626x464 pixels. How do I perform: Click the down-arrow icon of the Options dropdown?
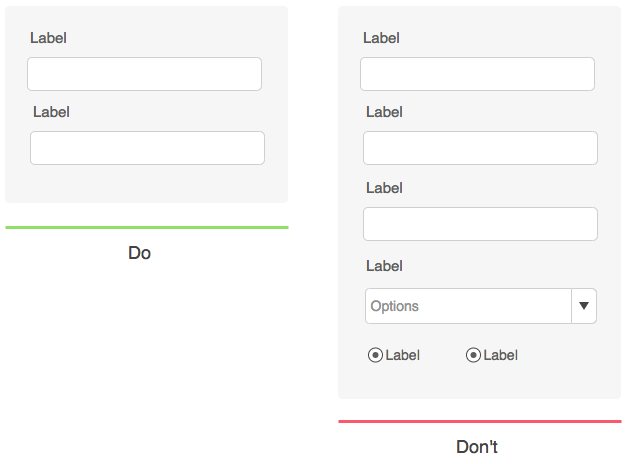click(x=584, y=306)
